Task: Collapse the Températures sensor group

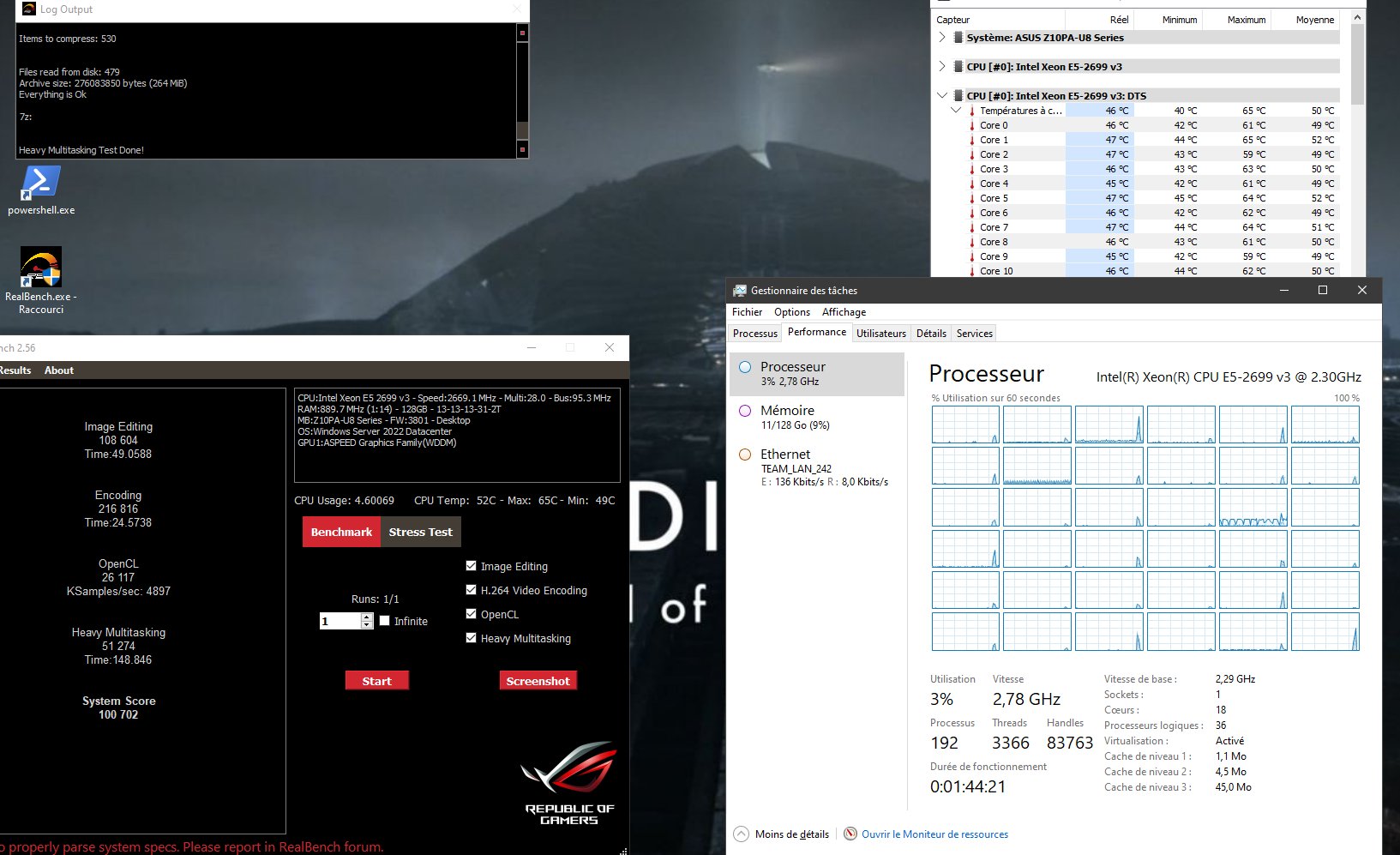Action: 956,111
